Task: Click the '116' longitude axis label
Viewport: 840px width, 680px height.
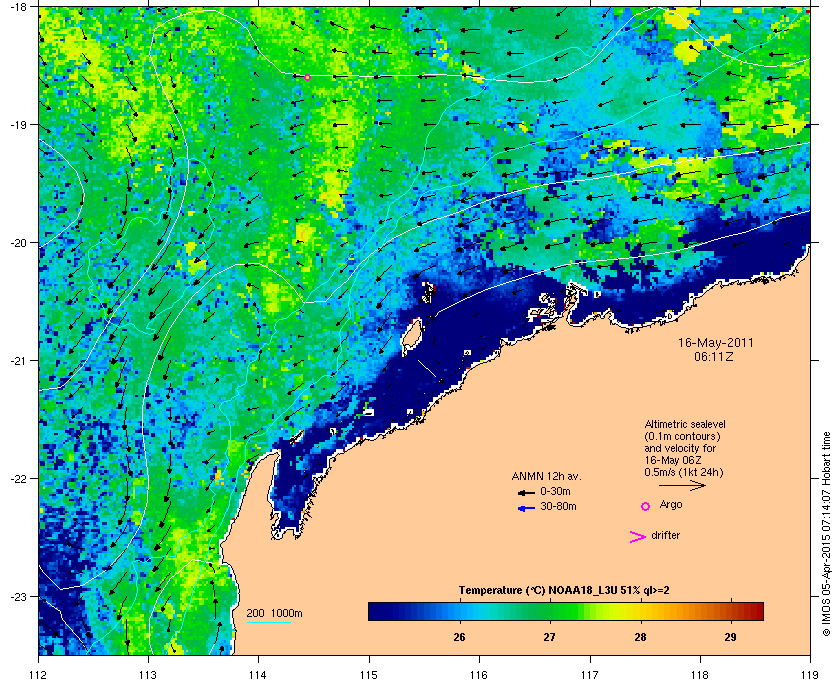Action: pyautogui.click(x=479, y=675)
